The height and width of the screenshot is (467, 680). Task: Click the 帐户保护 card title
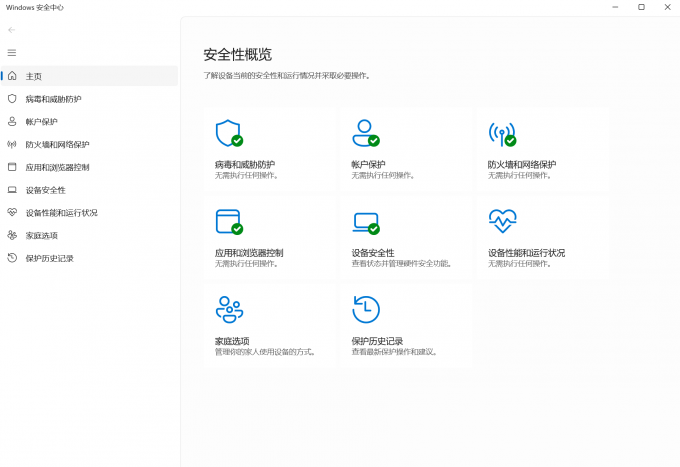tap(368, 164)
